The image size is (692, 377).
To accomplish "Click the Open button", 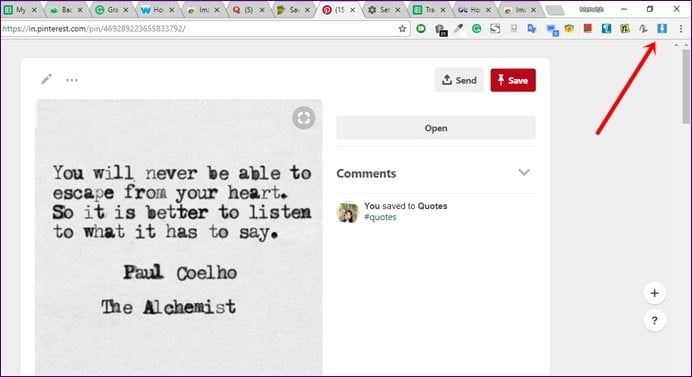I will click(436, 128).
